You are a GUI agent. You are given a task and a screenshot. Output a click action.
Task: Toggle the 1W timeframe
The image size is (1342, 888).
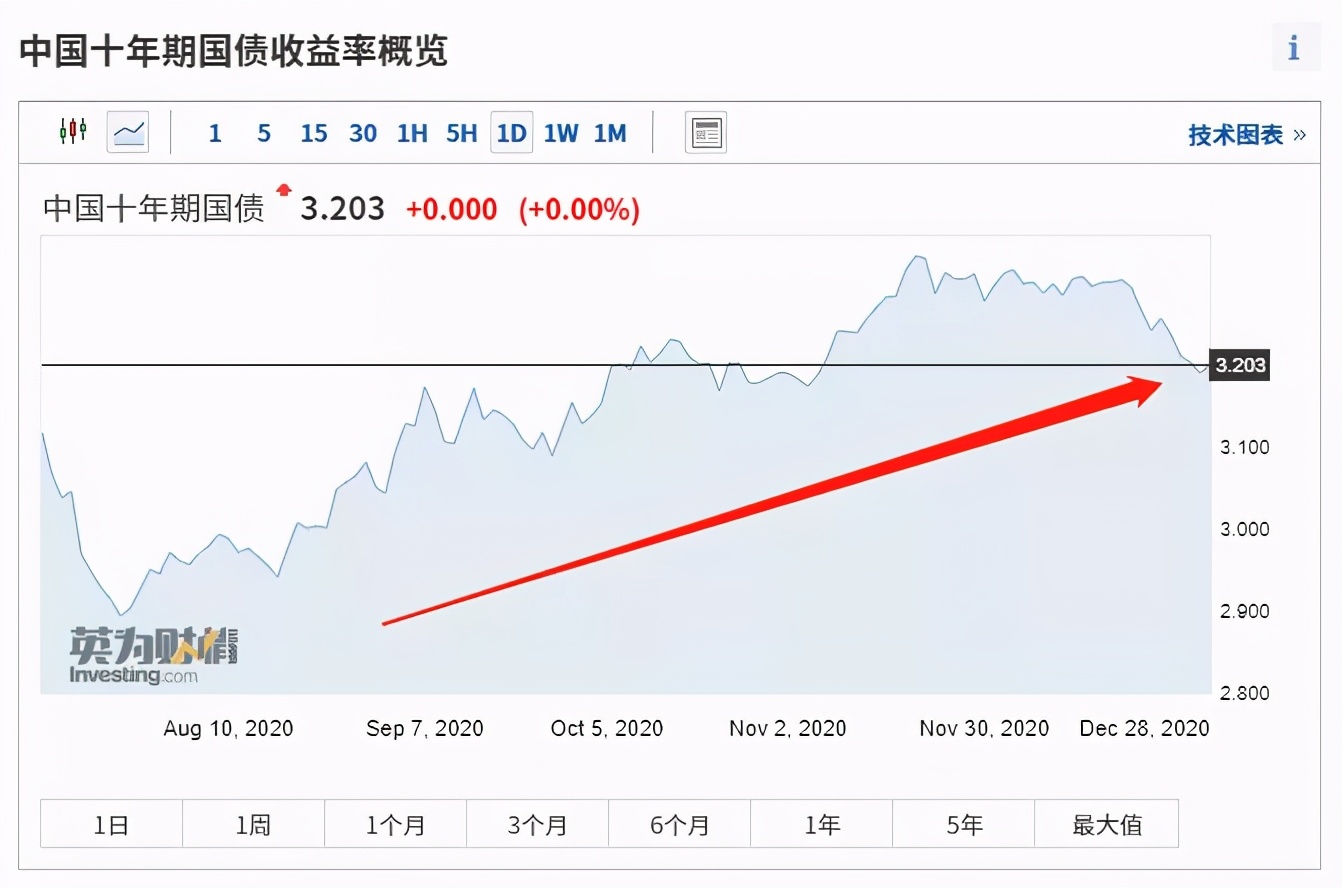[560, 132]
